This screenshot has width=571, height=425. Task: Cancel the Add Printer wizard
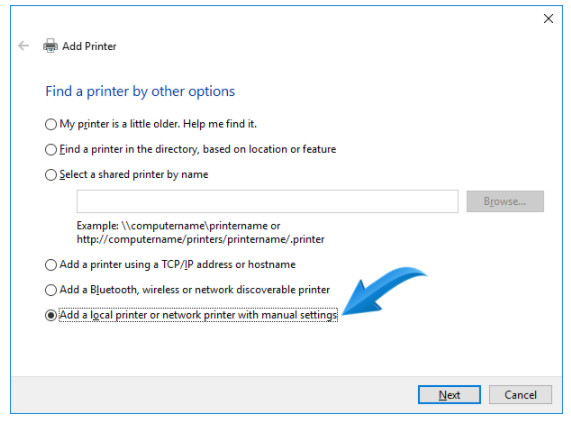(x=520, y=395)
